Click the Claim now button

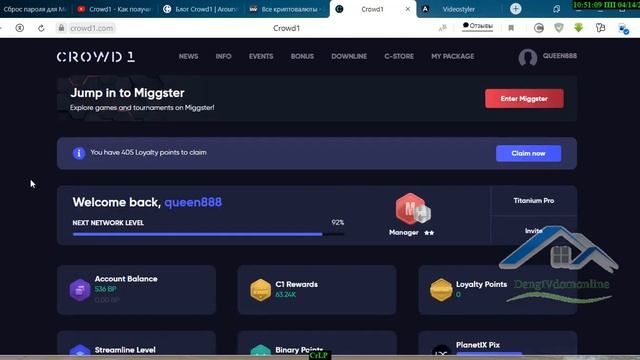click(528, 153)
